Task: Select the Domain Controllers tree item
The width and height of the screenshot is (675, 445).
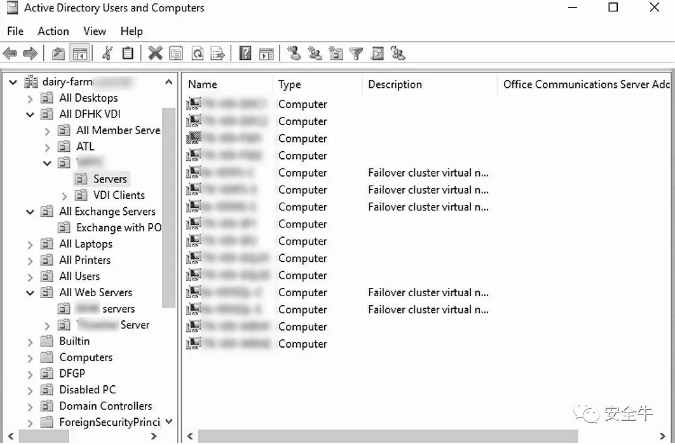Action: click(x=105, y=406)
